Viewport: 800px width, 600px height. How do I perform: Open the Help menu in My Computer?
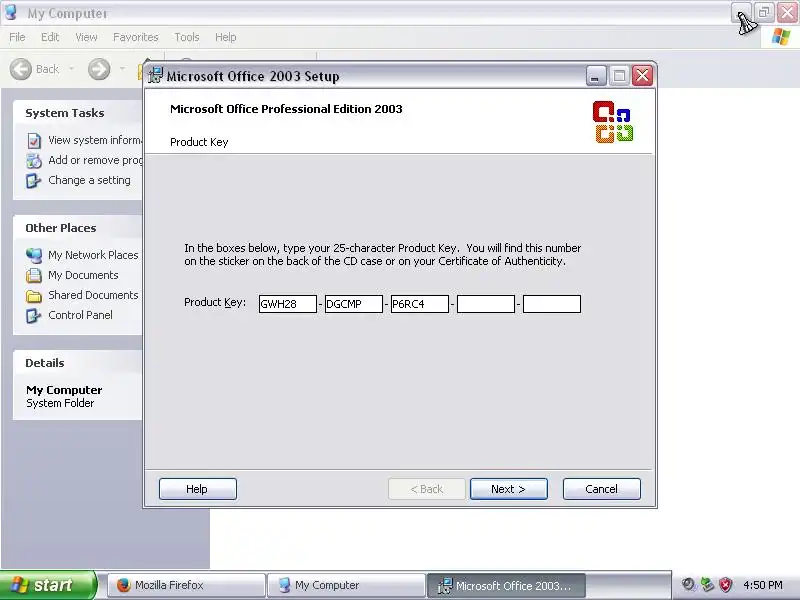(x=225, y=37)
